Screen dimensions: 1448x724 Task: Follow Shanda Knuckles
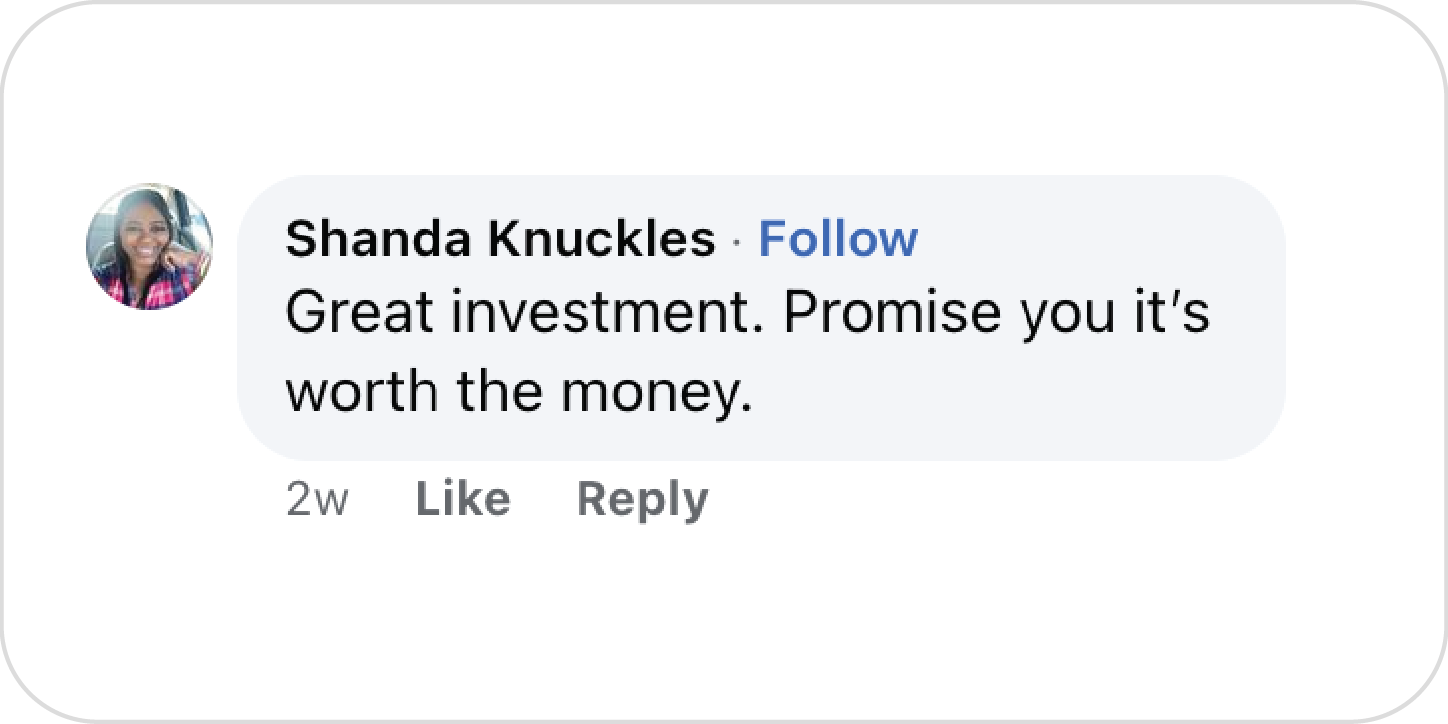(x=837, y=240)
